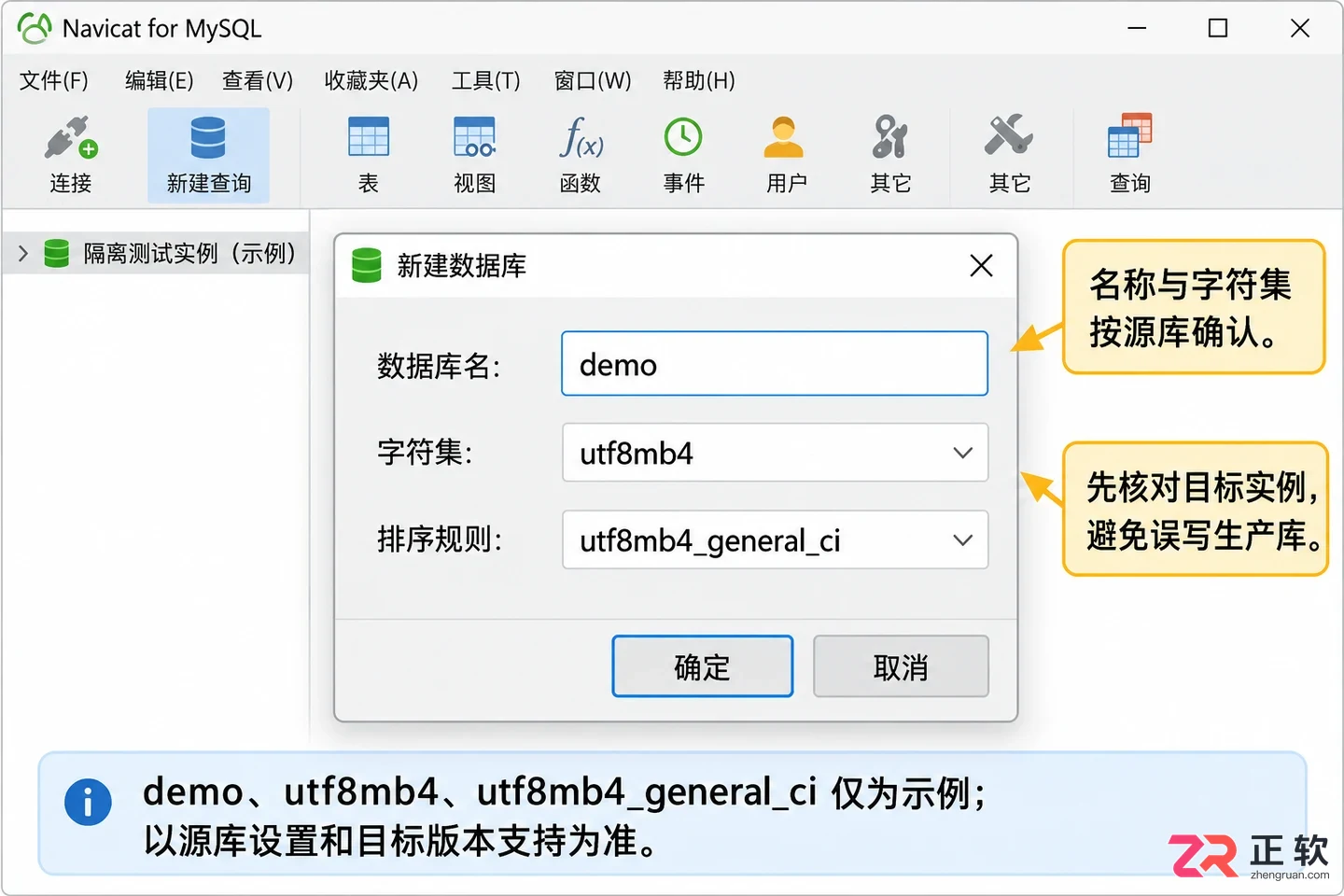Viewport: 1344px width, 896px height.
Task: Open the 收藏夹(A) menu
Action: 371,81
